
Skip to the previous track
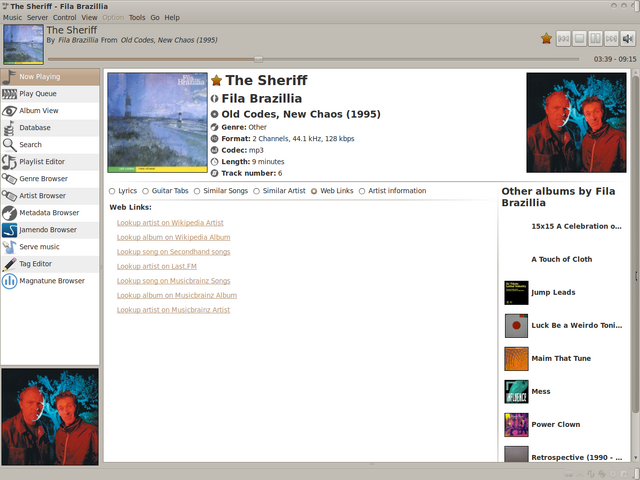(563, 39)
